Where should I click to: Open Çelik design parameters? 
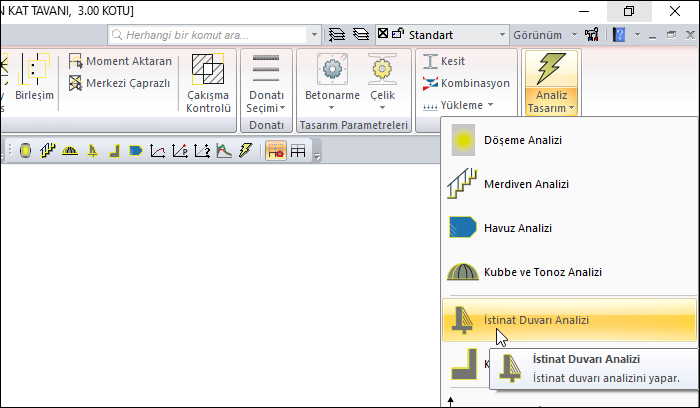pos(383,83)
